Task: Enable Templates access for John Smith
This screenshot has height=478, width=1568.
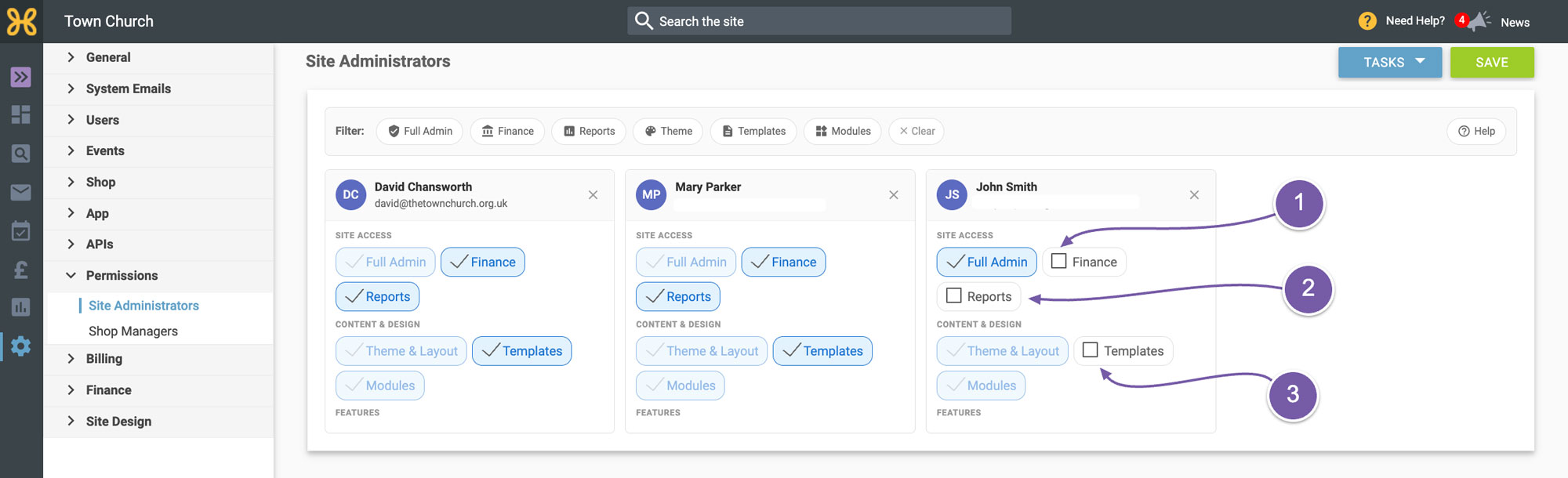Action: pos(1090,349)
